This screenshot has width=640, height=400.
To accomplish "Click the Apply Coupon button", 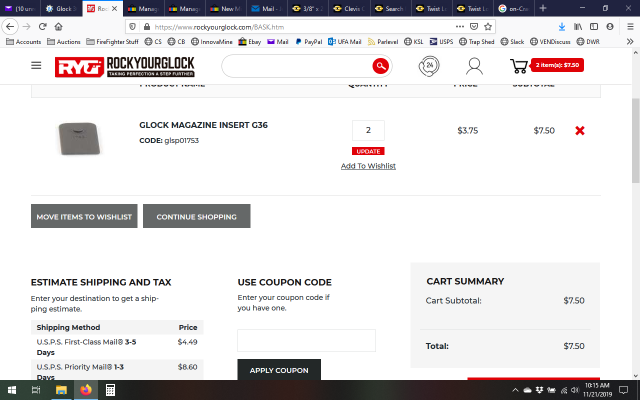I will [279, 370].
